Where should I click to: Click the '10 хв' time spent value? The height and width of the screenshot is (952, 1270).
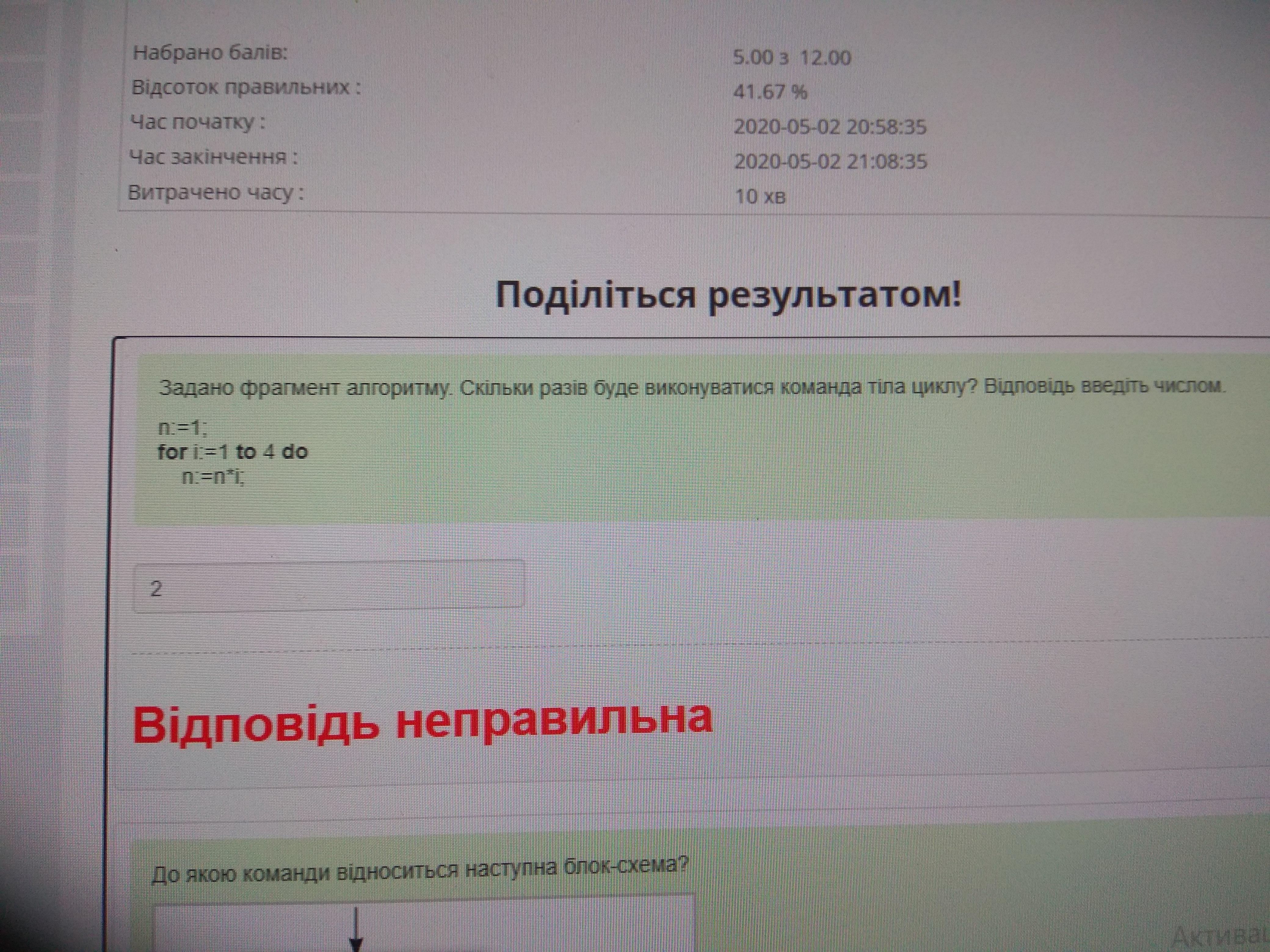(760, 197)
